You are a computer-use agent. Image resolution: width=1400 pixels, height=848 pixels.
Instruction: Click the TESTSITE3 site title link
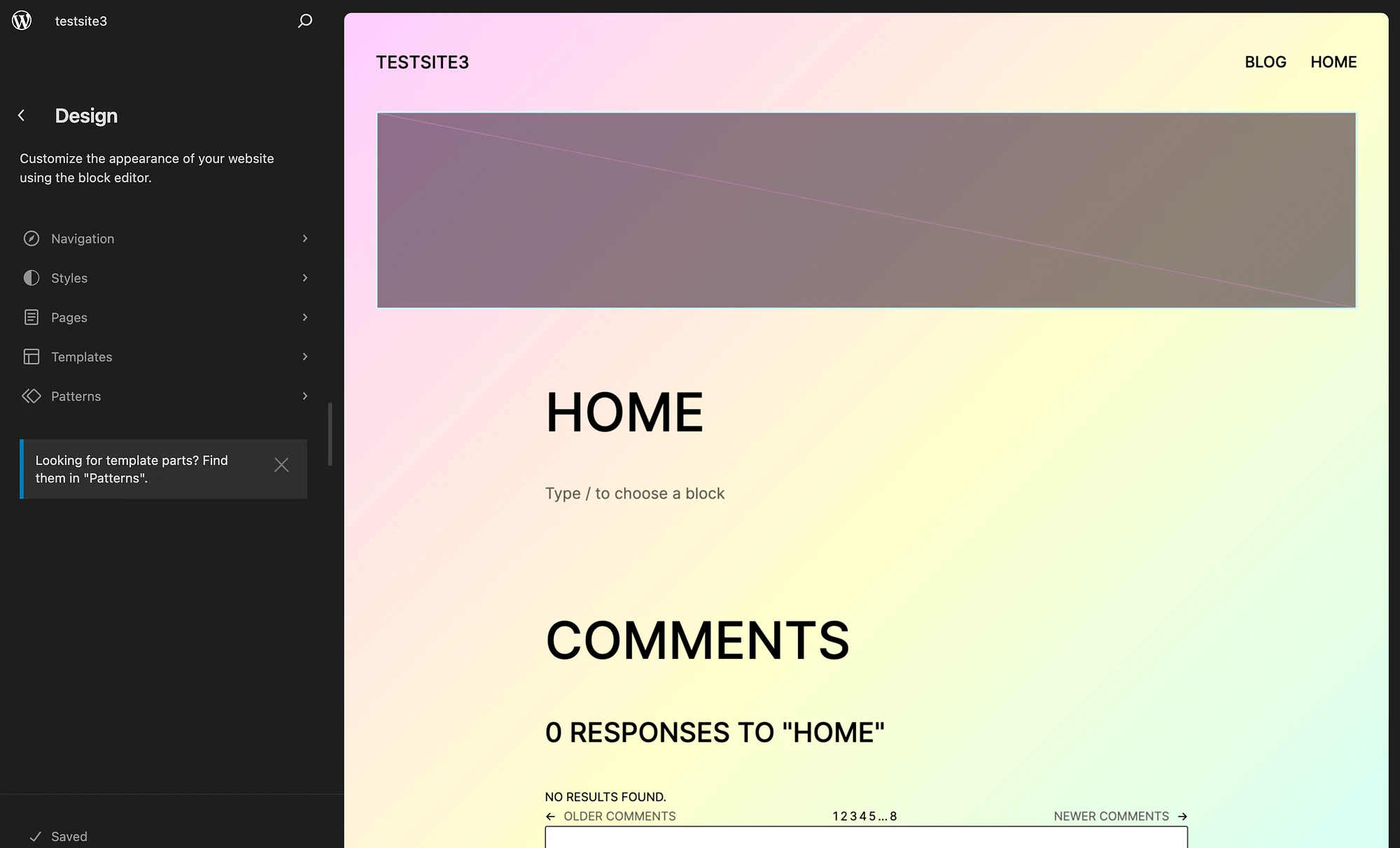422,62
